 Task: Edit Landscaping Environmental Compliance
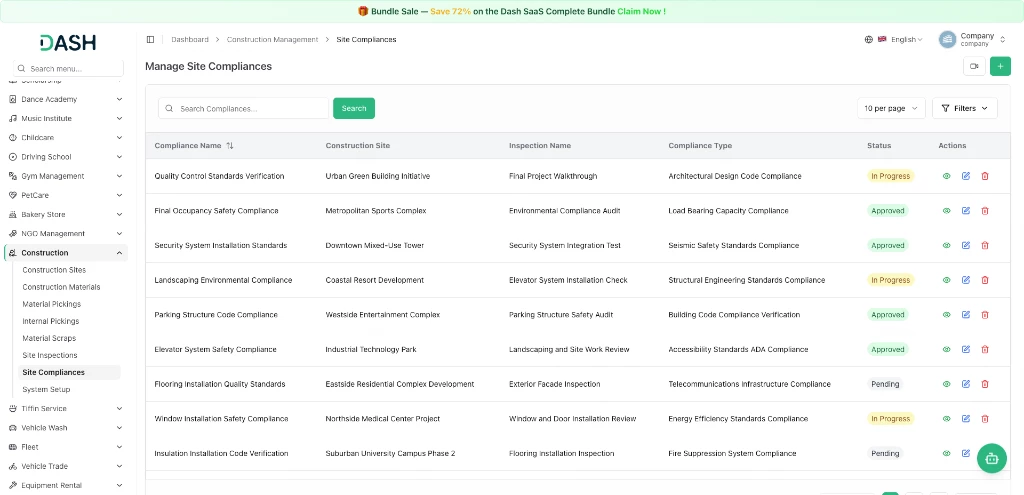(966, 280)
